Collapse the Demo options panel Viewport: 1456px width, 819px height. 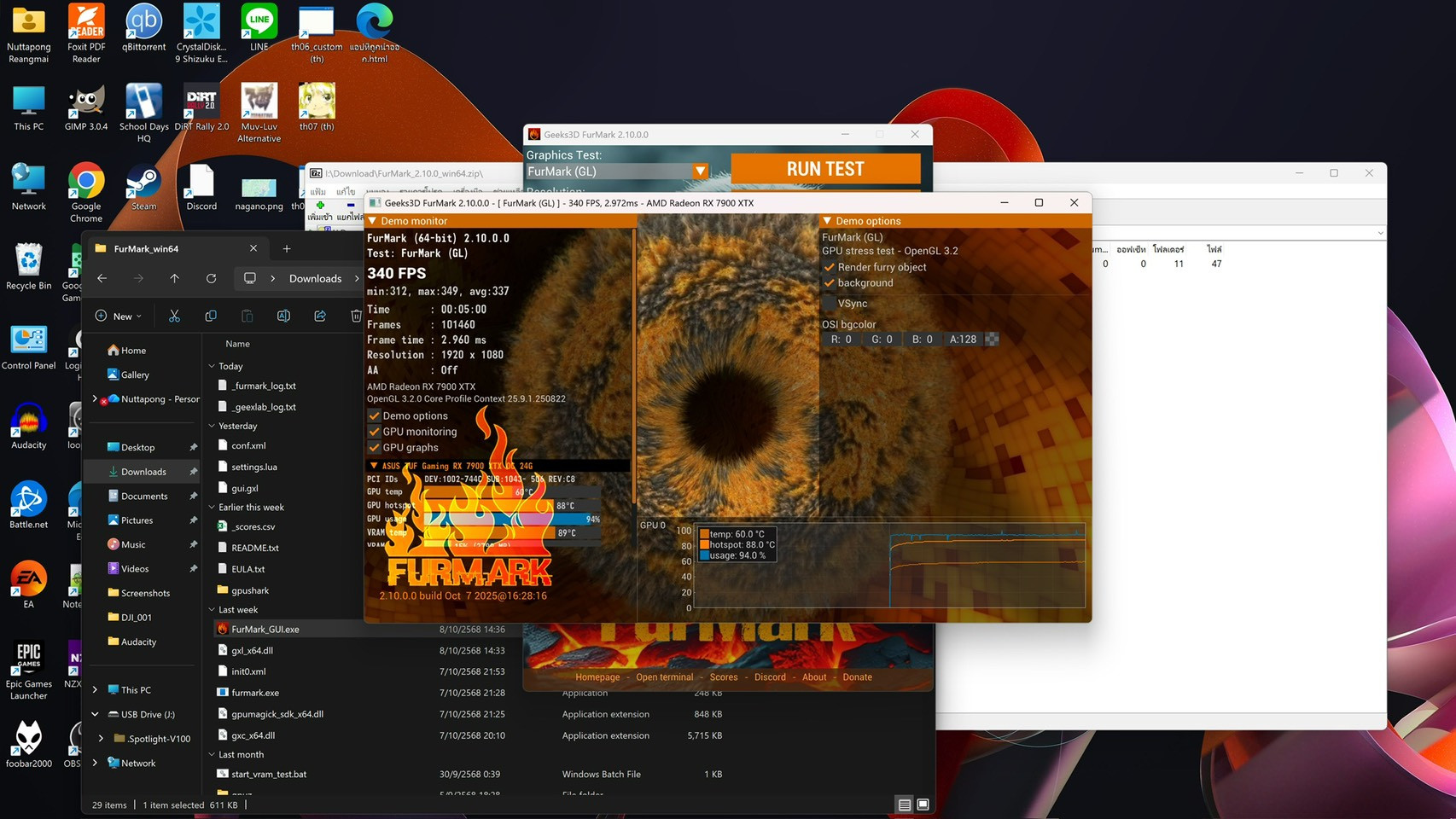[x=827, y=221]
